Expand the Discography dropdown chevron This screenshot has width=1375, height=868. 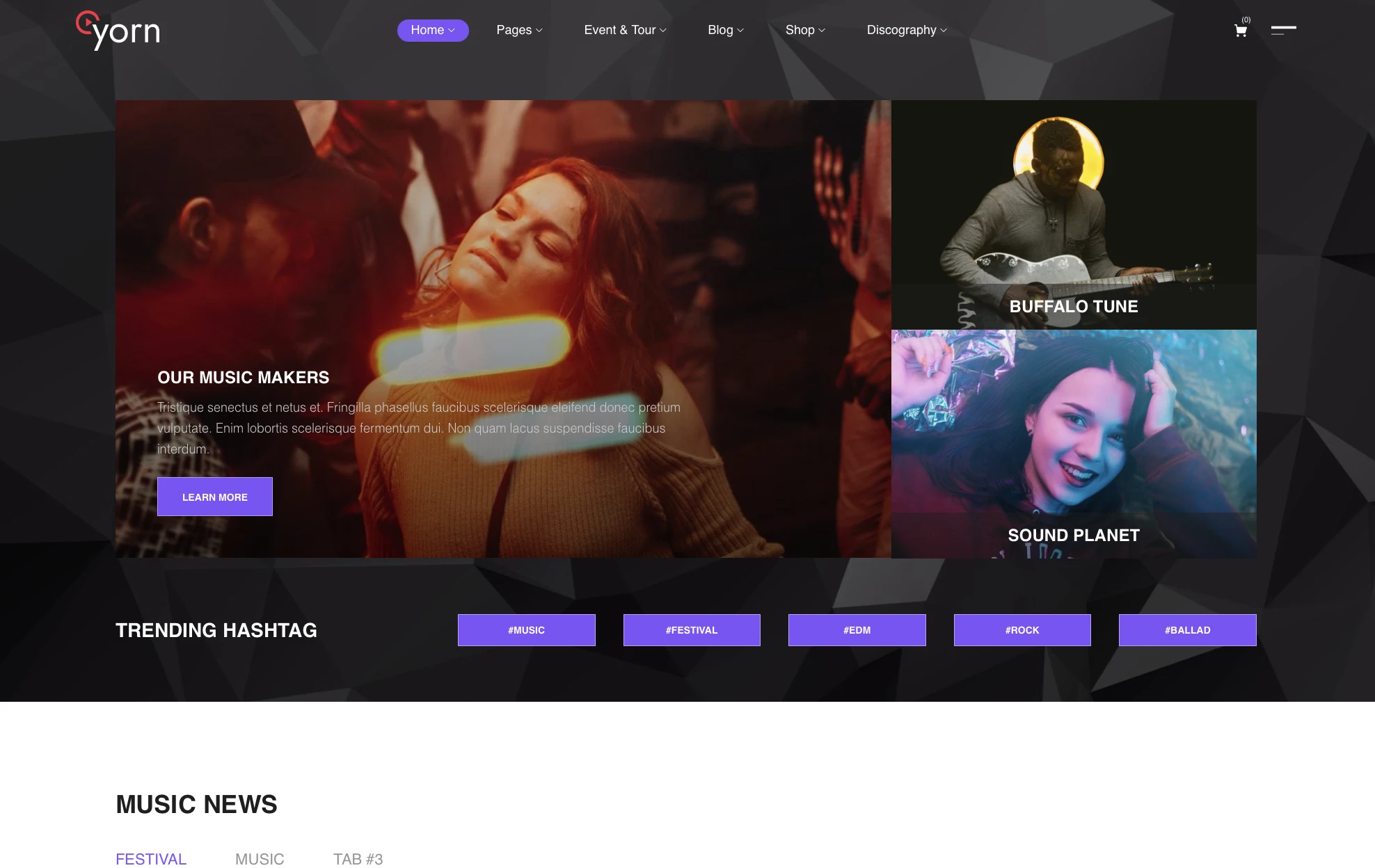(944, 31)
